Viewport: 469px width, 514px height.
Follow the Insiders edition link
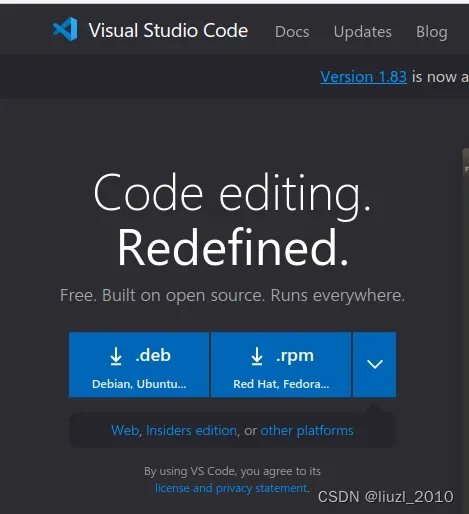pos(191,430)
